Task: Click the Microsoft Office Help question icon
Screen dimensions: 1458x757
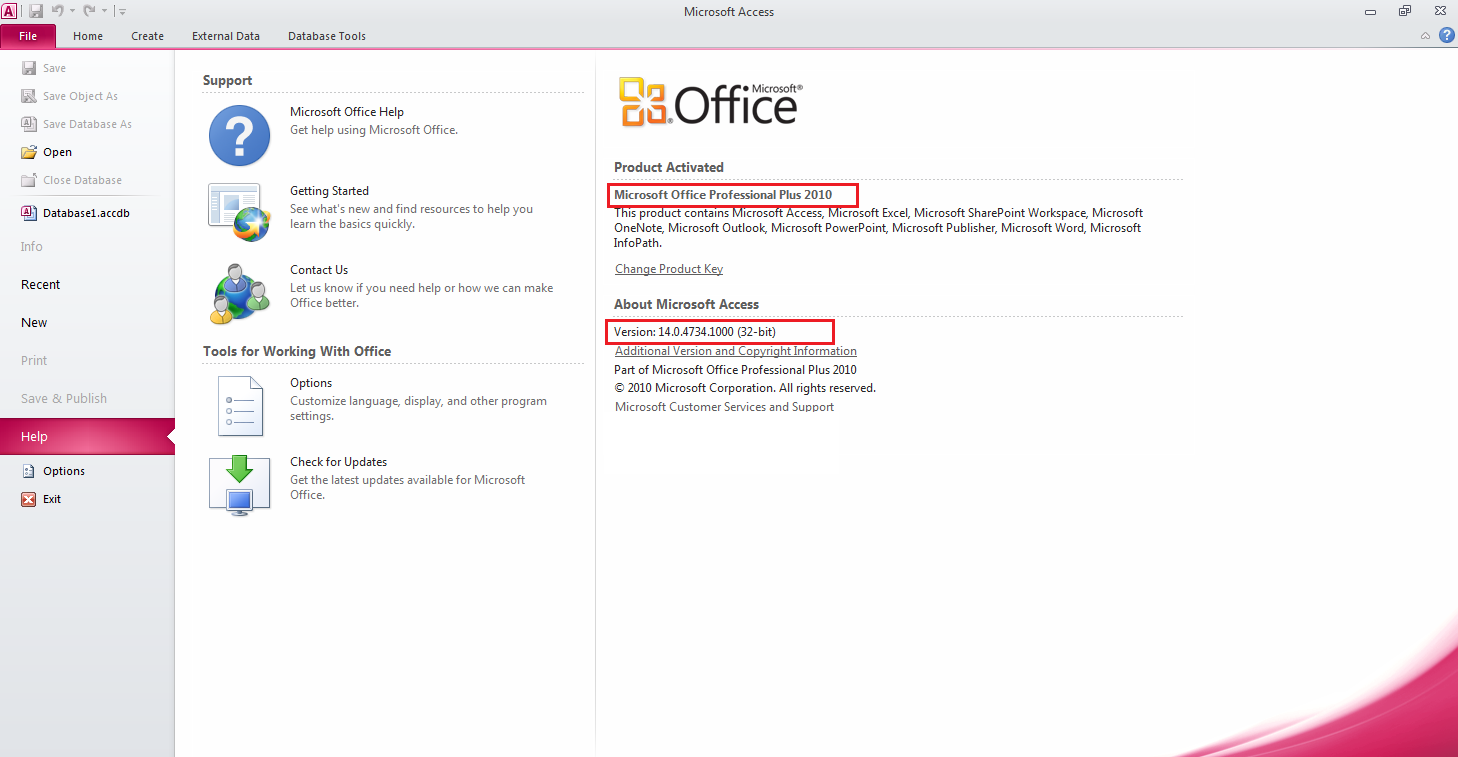Action: click(239, 135)
